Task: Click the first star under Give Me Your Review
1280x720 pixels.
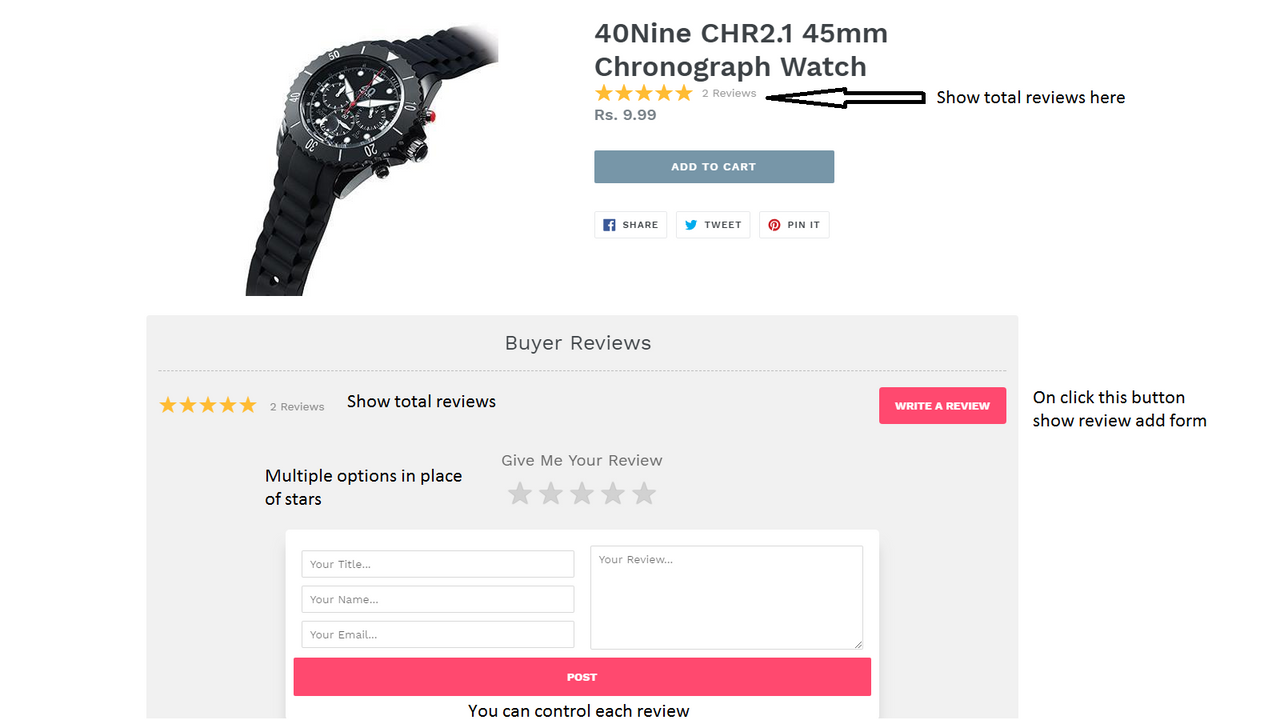Action: (x=519, y=493)
